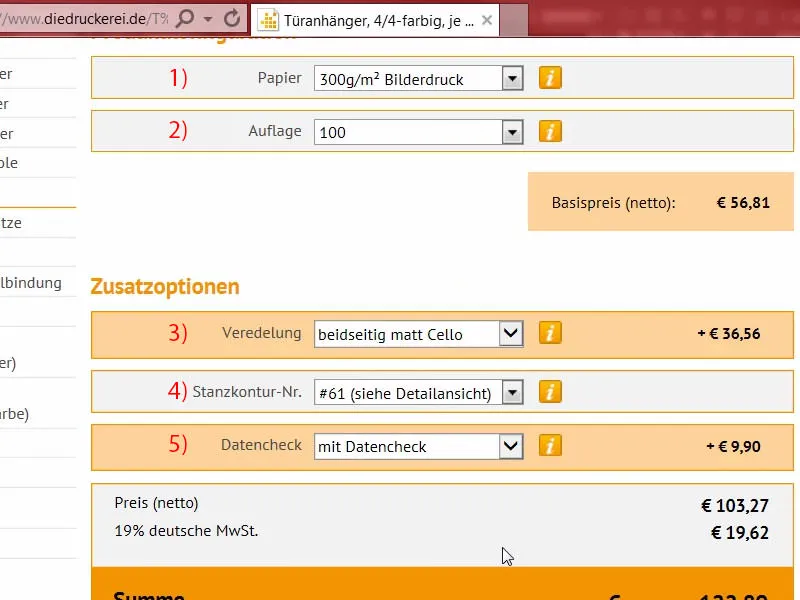
Task: Expand the Veredelung beidseitig matt Cello dropdown
Action: pyautogui.click(x=511, y=334)
